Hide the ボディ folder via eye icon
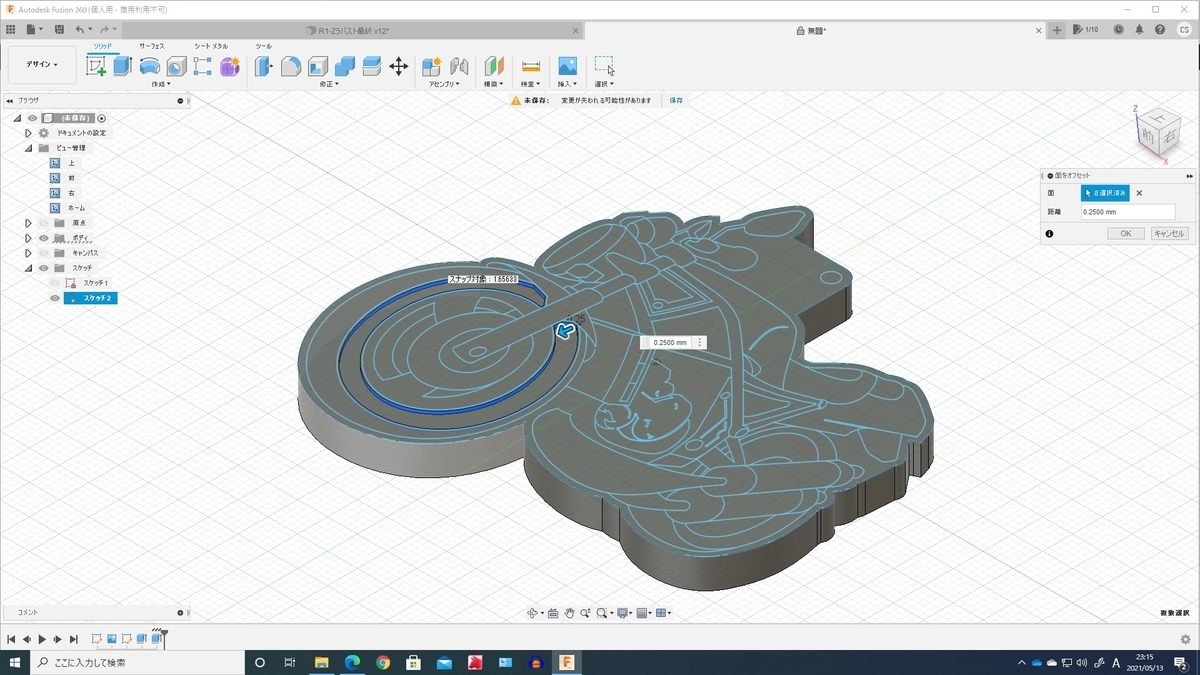Screen dimensions: 1200x675 point(43,238)
